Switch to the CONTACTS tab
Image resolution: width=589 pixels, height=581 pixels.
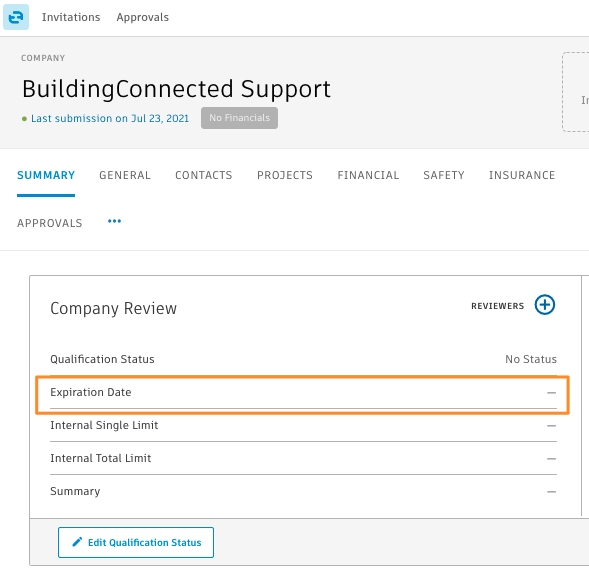[x=204, y=175]
